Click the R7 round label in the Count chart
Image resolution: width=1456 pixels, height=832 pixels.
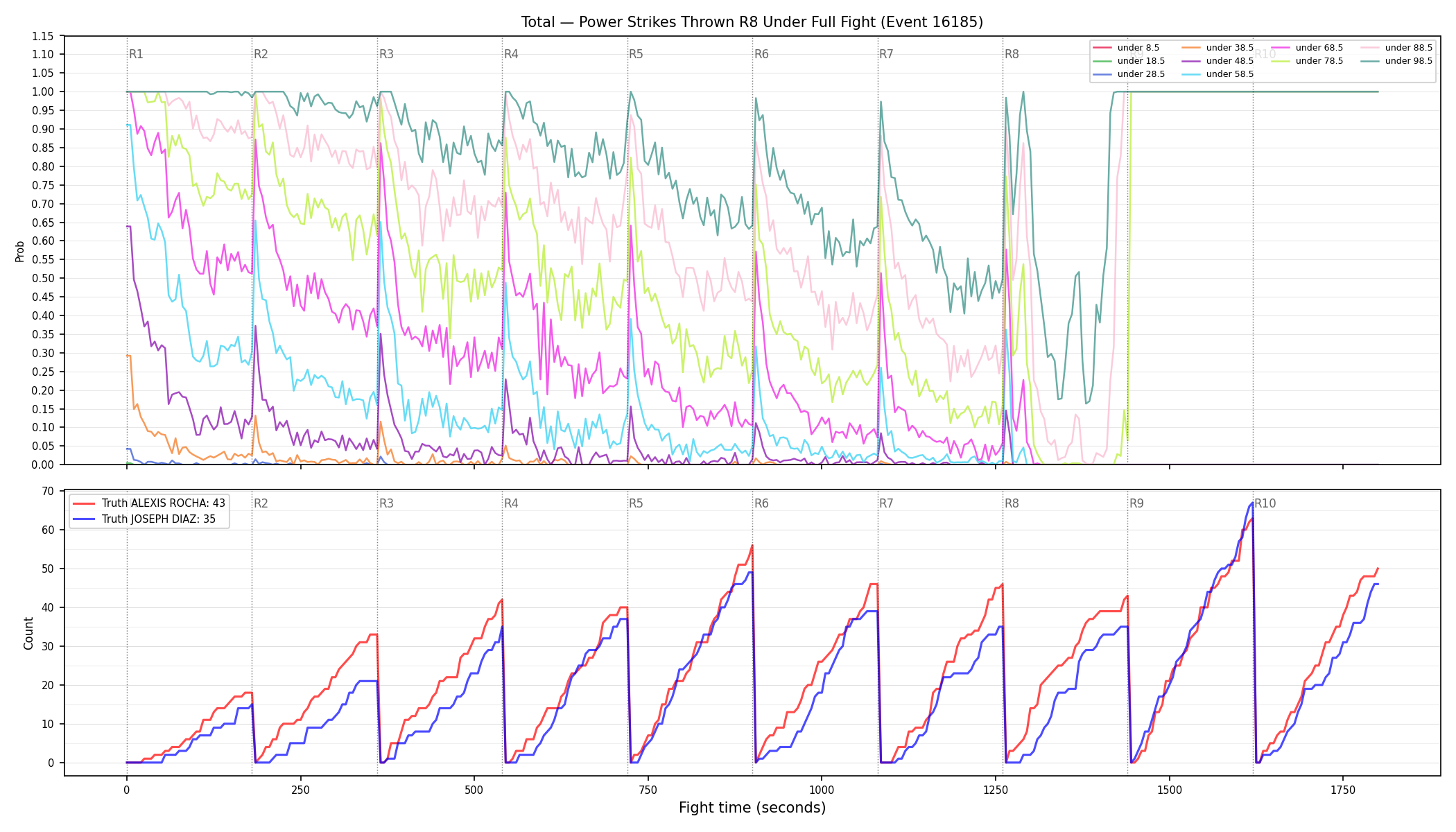[x=886, y=503]
